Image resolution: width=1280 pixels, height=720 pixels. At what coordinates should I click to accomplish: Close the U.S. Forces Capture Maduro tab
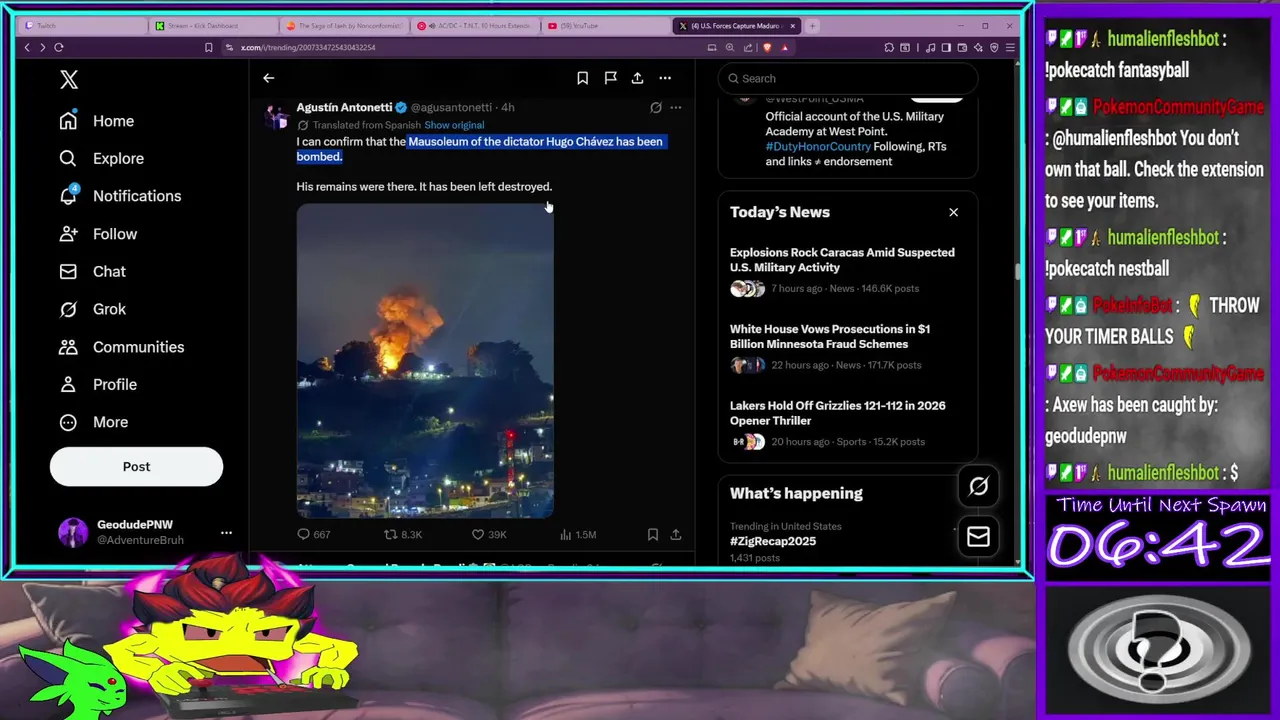point(793,26)
